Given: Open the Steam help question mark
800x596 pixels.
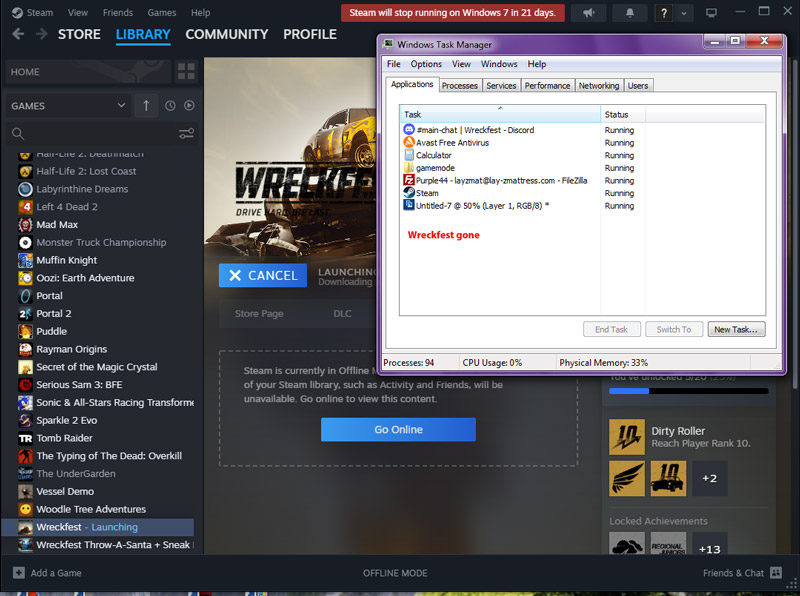Looking at the screenshot, I should 663,13.
